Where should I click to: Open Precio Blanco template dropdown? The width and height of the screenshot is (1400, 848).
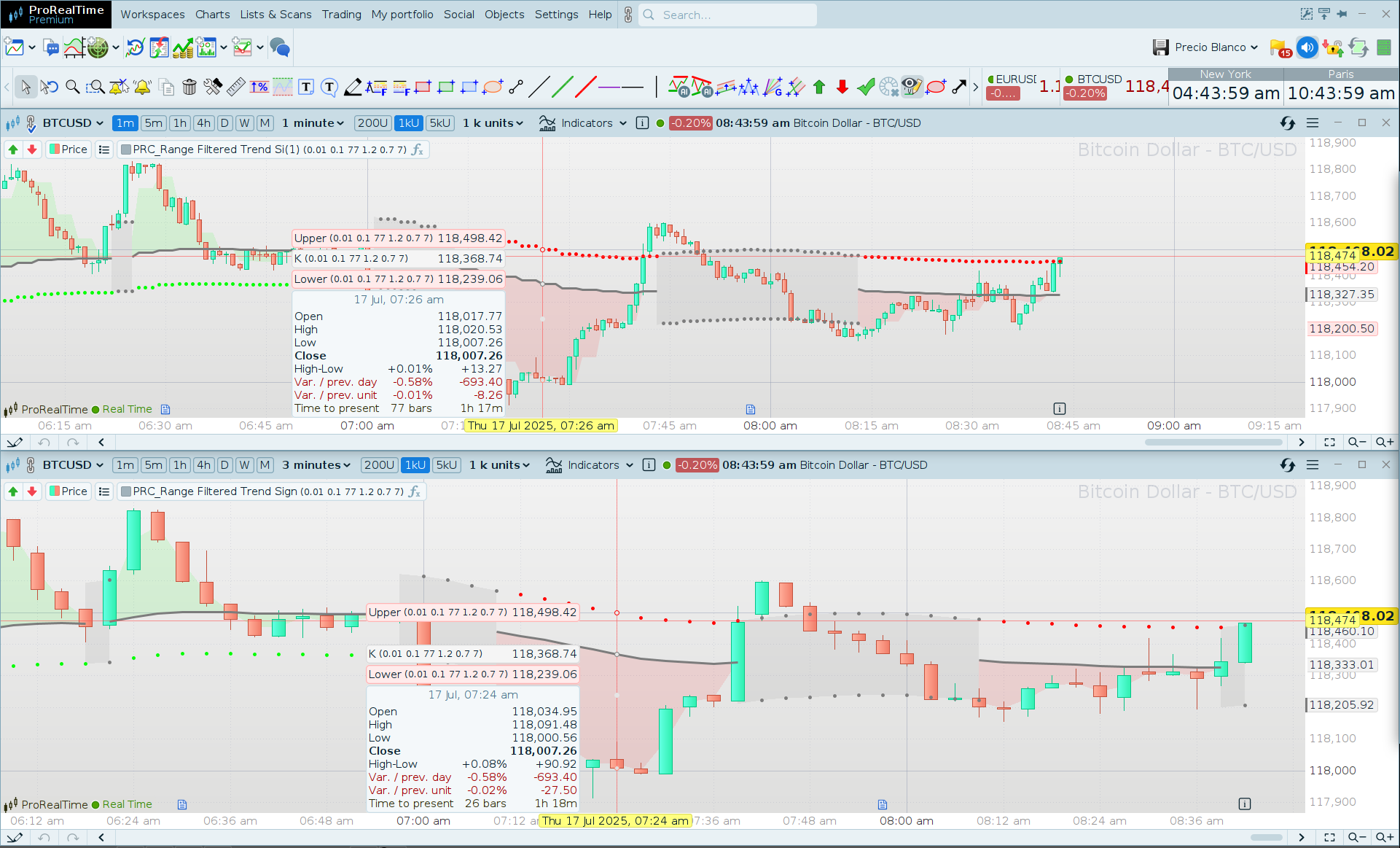(1216, 47)
